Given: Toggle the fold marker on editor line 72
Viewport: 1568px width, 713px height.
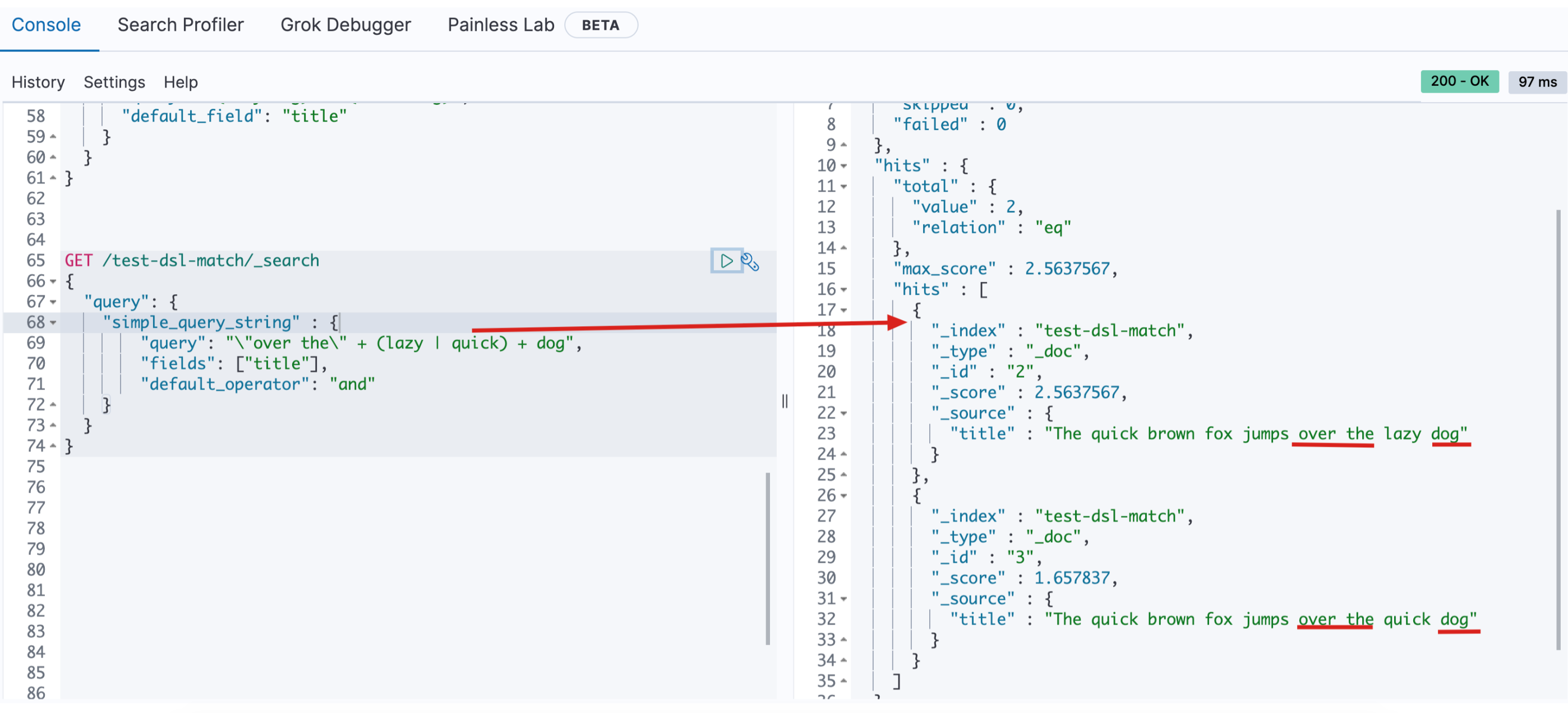Looking at the screenshot, I should click(53, 405).
